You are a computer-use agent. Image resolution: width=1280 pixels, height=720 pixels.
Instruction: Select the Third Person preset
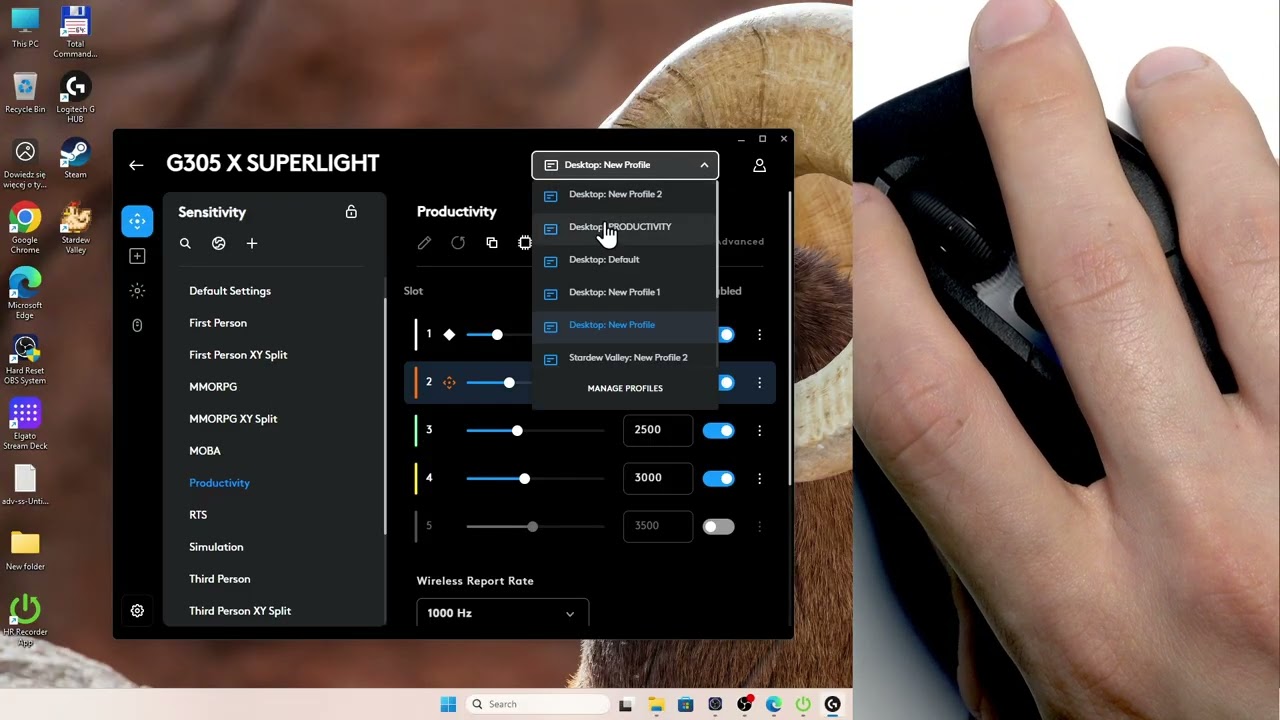(220, 579)
